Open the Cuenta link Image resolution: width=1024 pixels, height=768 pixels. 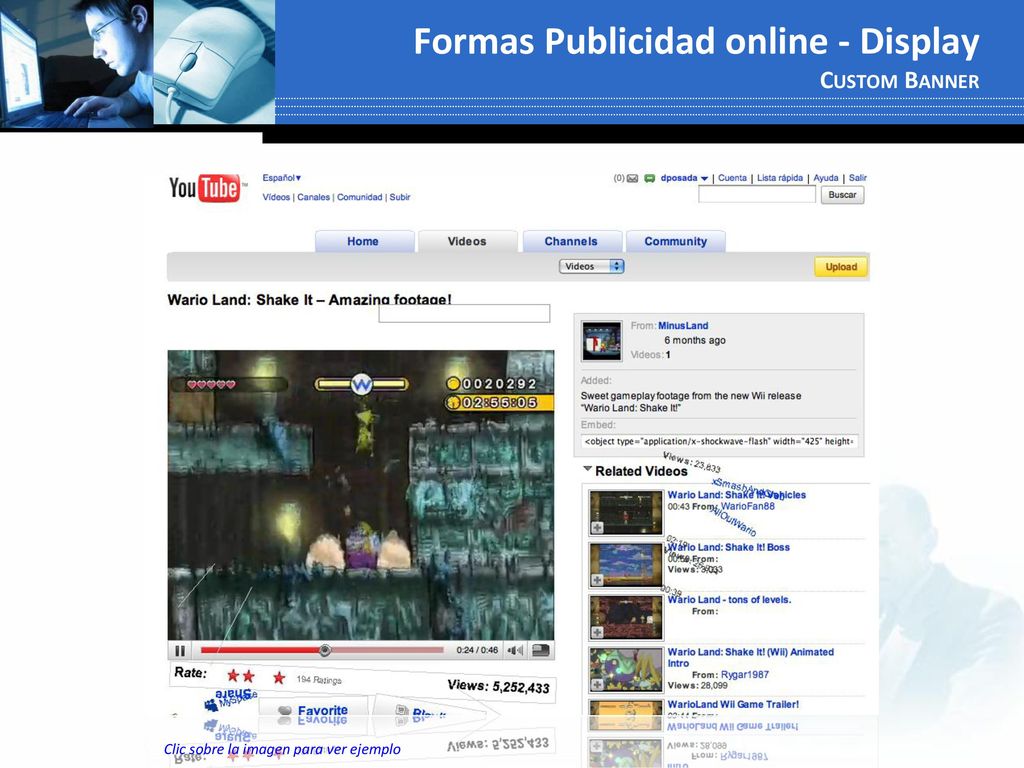coord(732,178)
